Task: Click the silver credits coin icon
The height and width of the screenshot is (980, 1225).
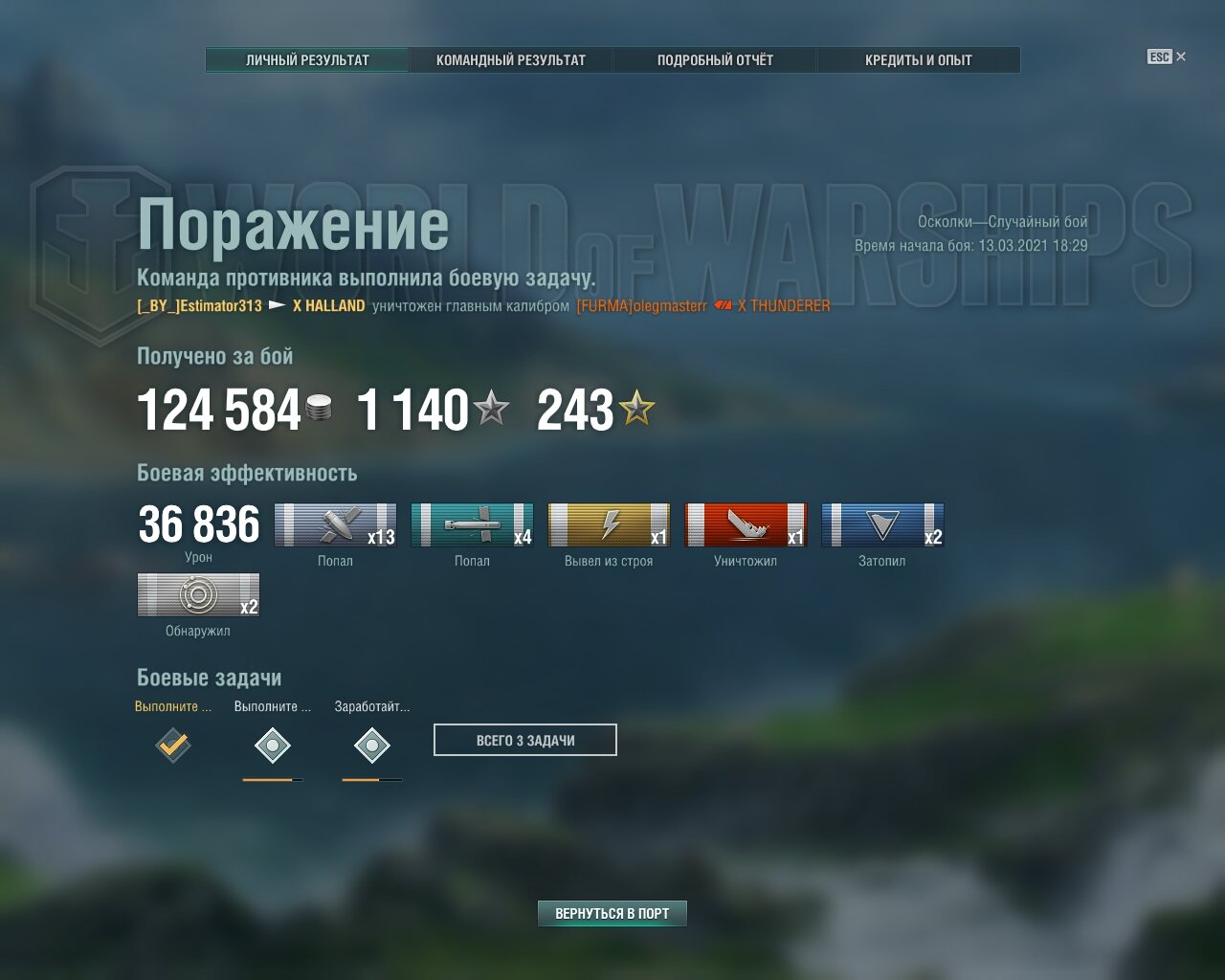Action: pos(319,410)
